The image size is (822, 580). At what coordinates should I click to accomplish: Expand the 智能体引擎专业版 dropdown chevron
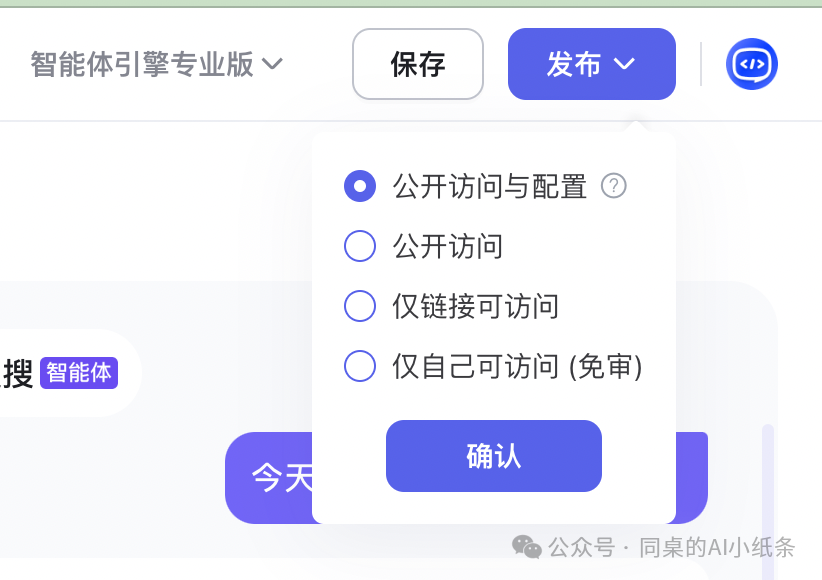272,63
